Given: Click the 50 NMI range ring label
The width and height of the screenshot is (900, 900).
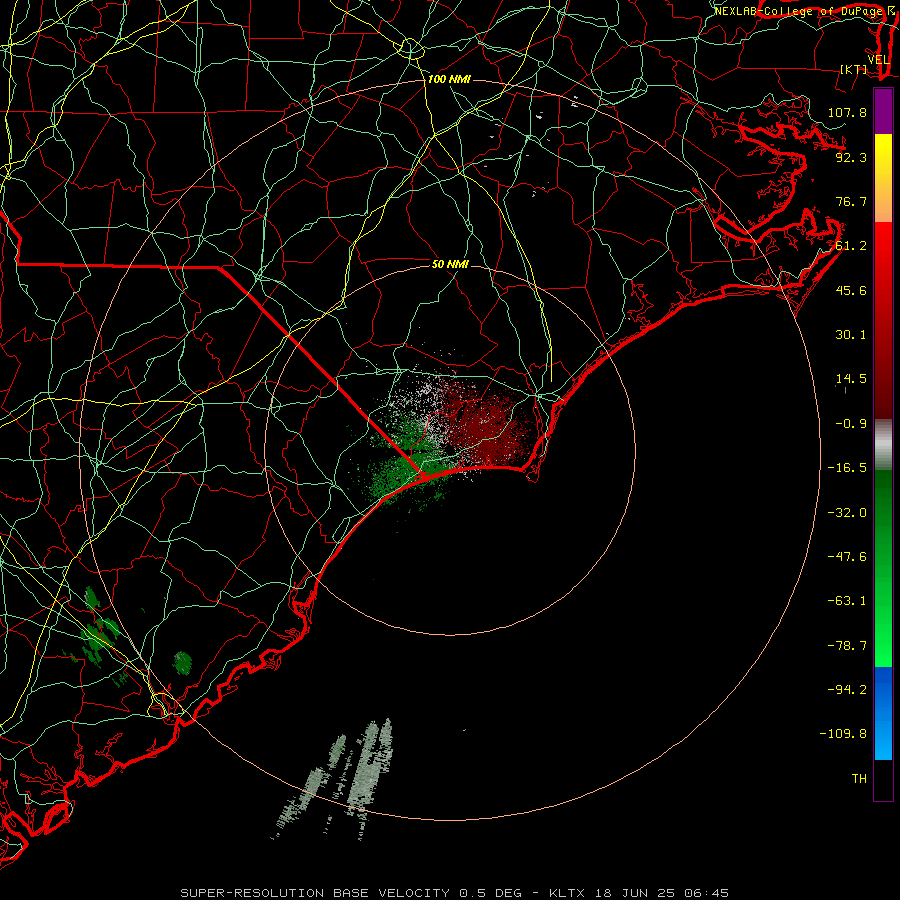Looking at the screenshot, I should pyautogui.click(x=450, y=264).
